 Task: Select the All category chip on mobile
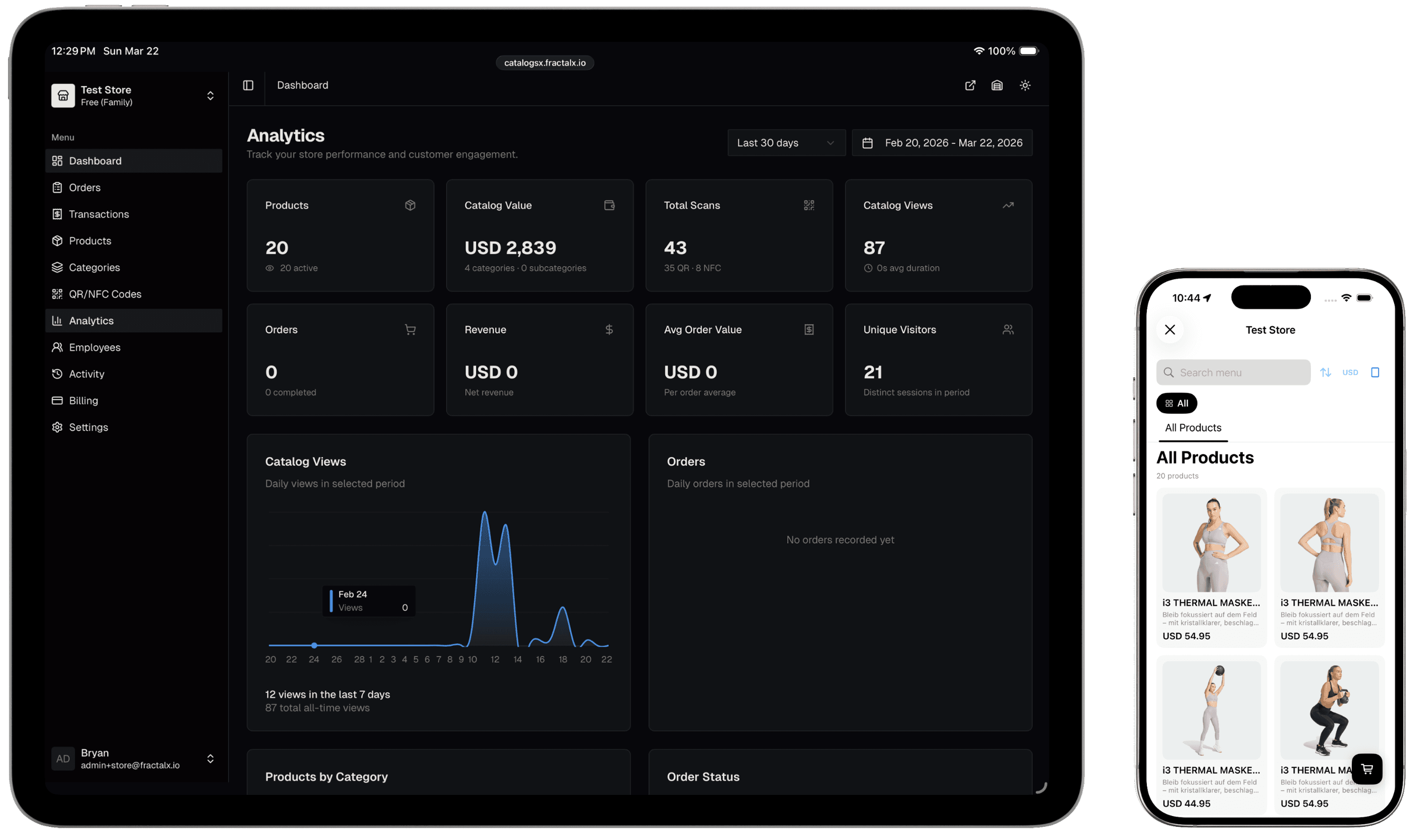tap(1177, 403)
